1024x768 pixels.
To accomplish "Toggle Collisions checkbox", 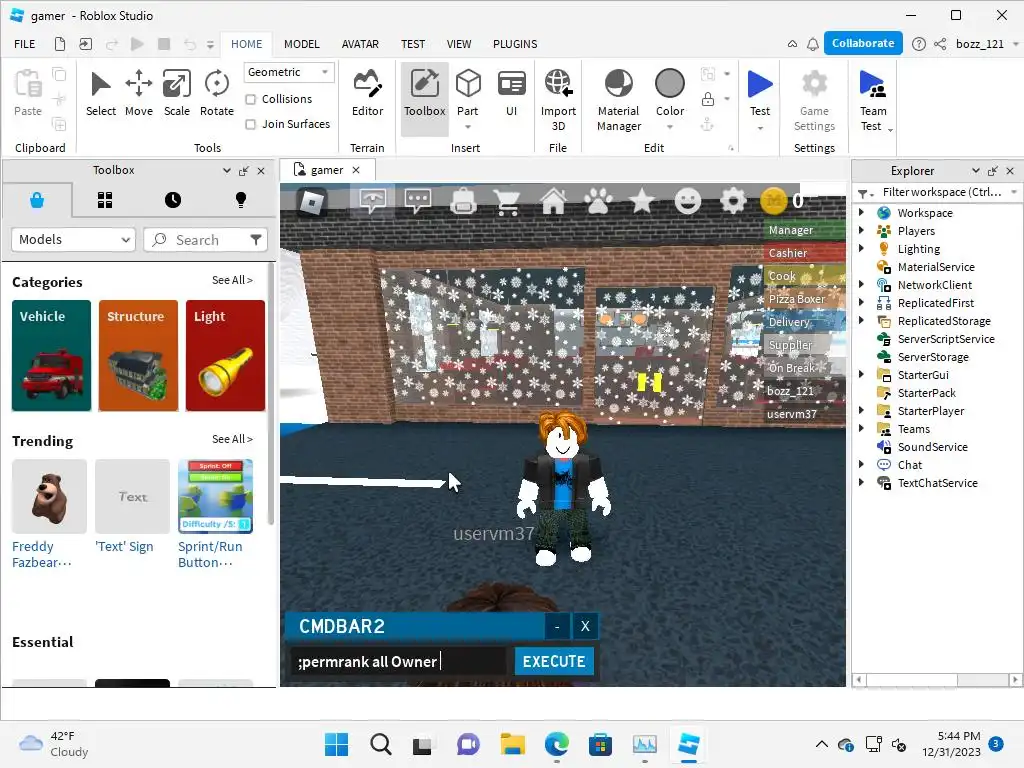I will [250, 99].
